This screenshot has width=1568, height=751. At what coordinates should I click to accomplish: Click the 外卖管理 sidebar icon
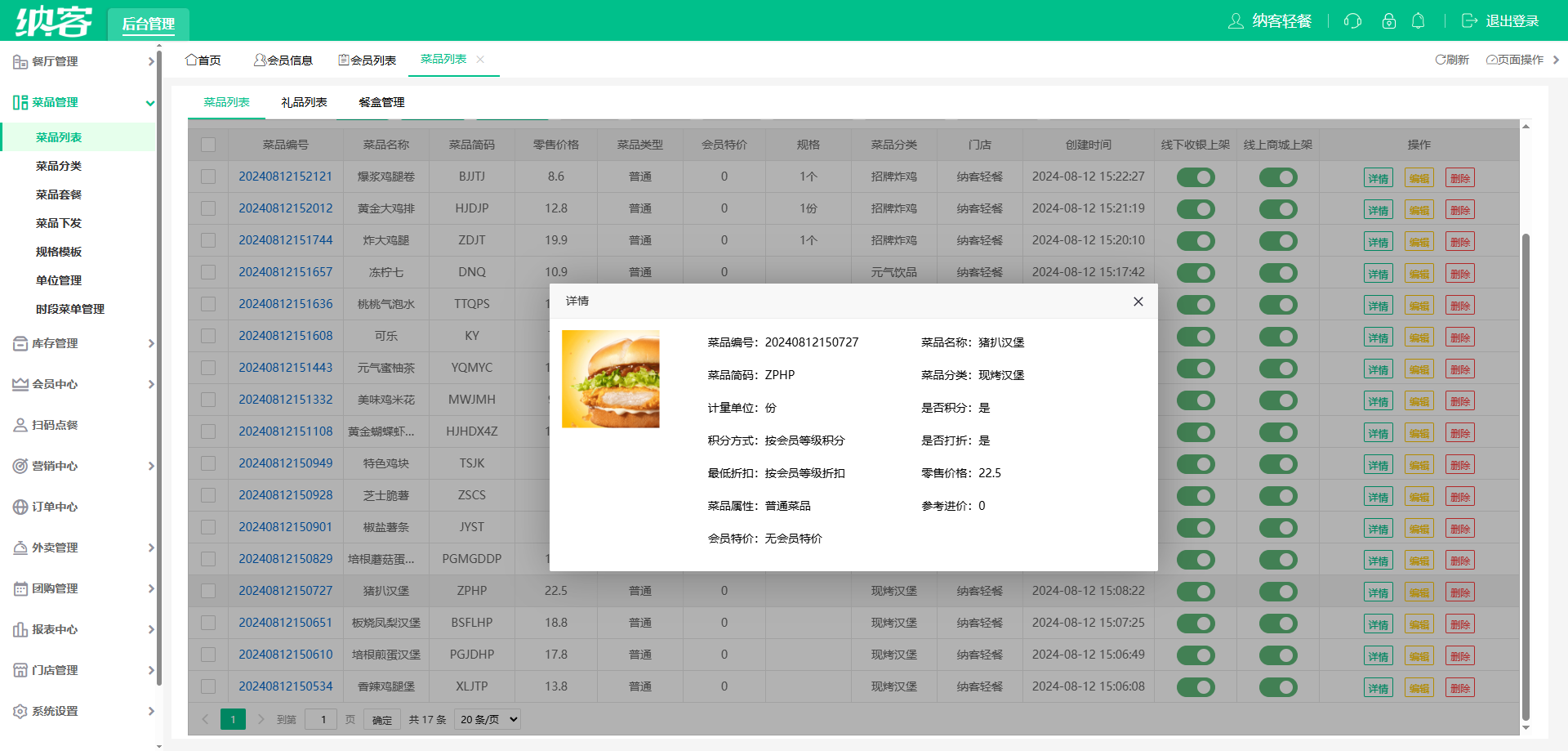[x=20, y=548]
